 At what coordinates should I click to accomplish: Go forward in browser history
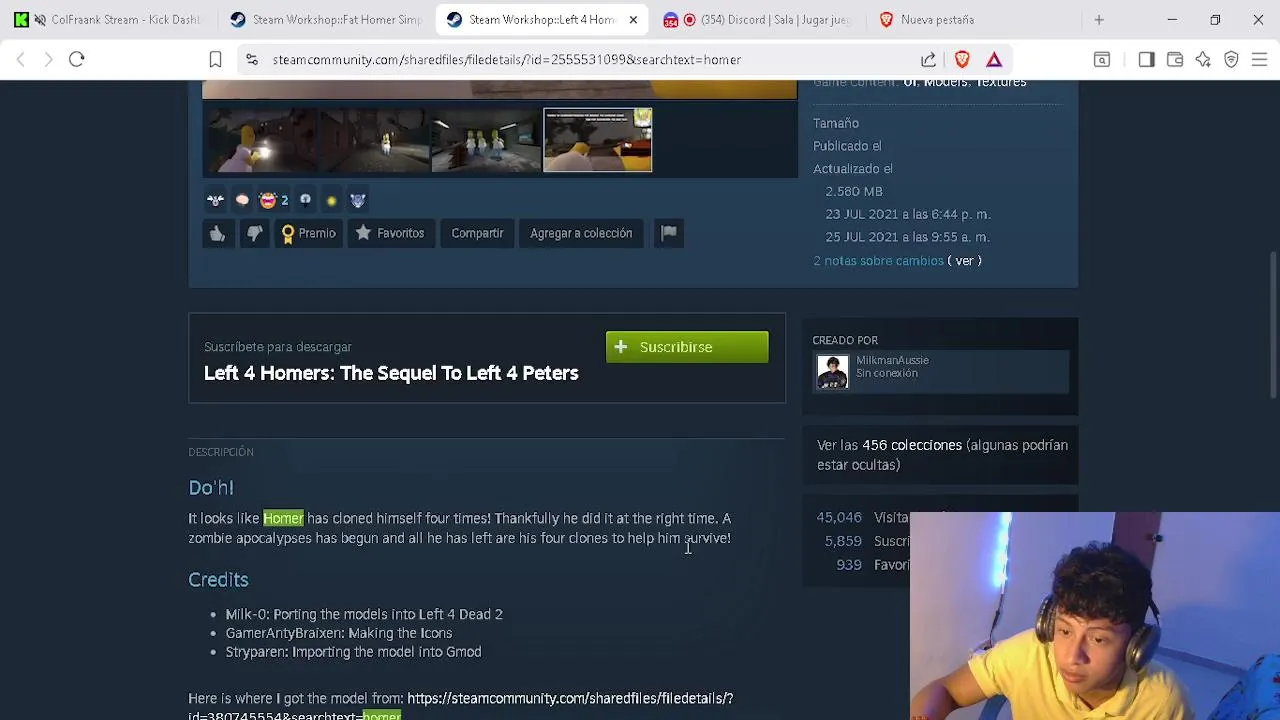[x=48, y=60]
